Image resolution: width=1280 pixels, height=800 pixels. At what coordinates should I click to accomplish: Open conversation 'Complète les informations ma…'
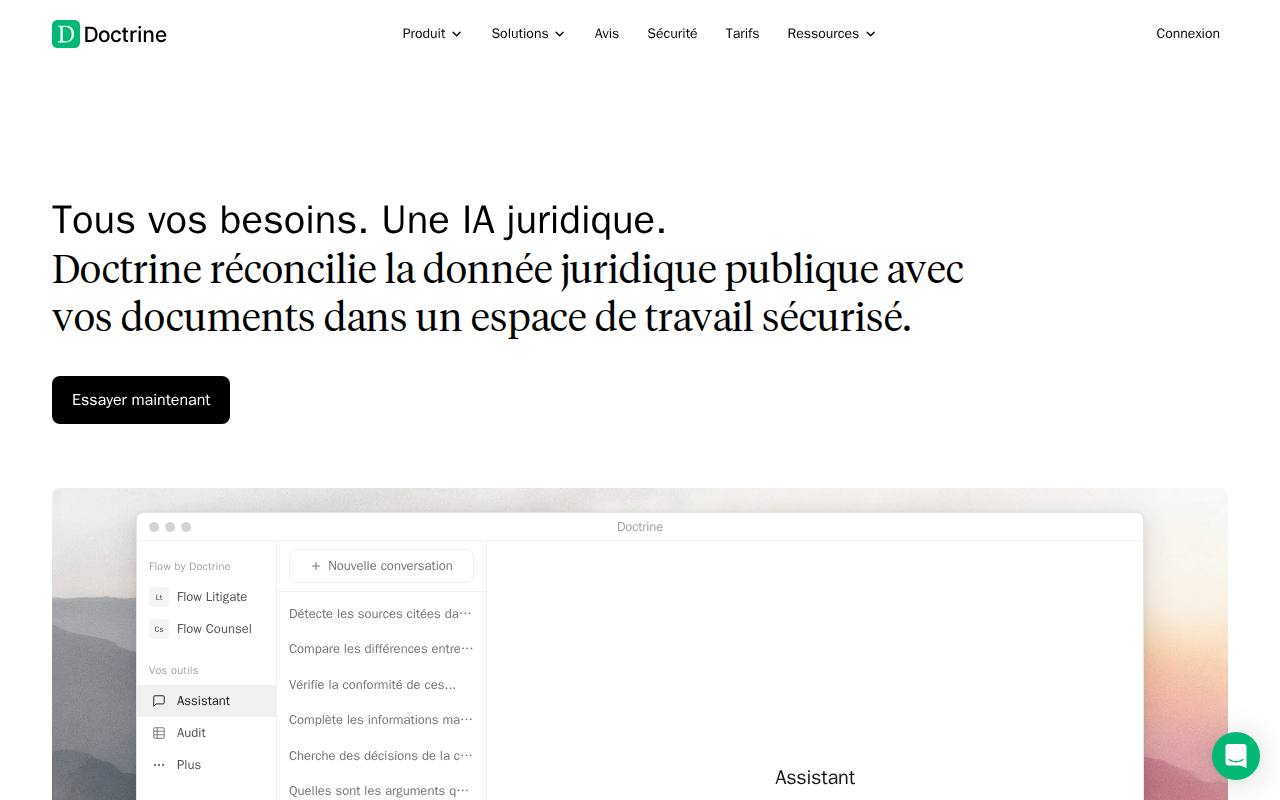(x=381, y=720)
